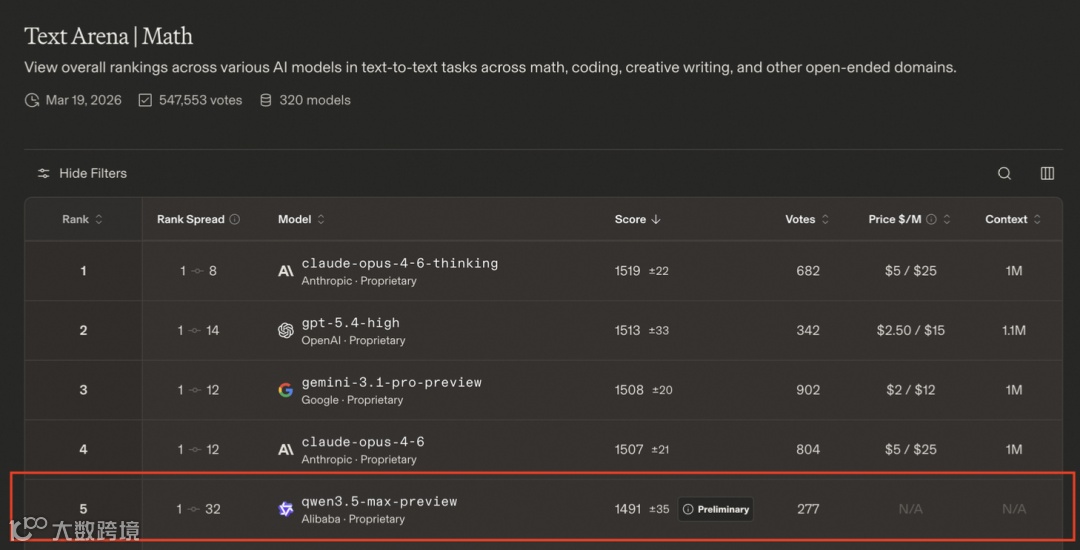Image resolution: width=1080 pixels, height=550 pixels.
Task: Open the table search icon
Action: click(1004, 173)
